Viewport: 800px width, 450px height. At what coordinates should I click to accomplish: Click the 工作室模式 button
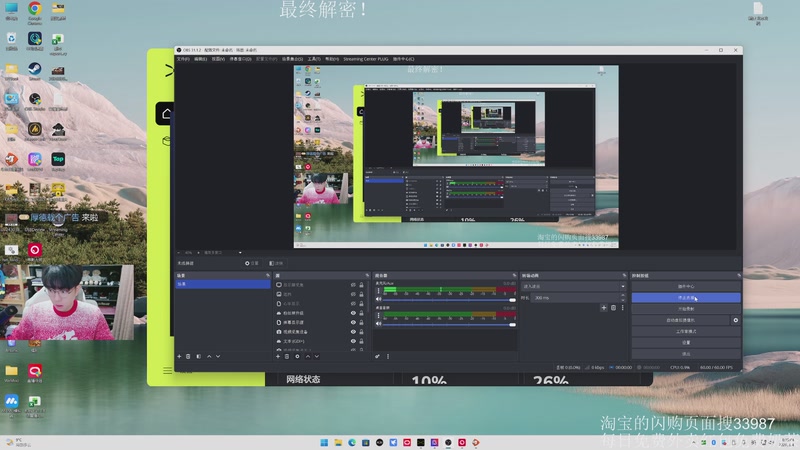coord(686,331)
